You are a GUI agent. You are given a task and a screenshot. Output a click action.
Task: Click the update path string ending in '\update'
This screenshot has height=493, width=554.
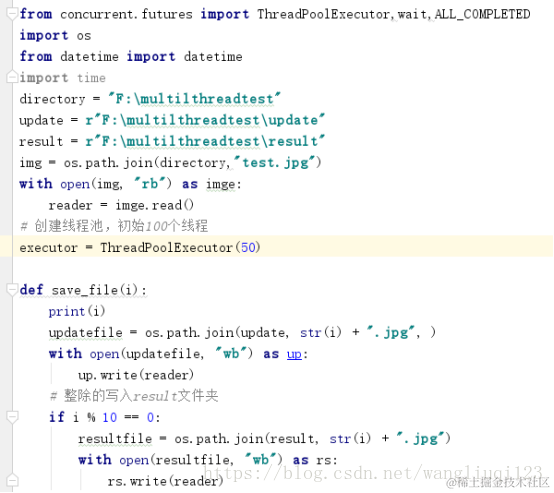pos(205,120)
